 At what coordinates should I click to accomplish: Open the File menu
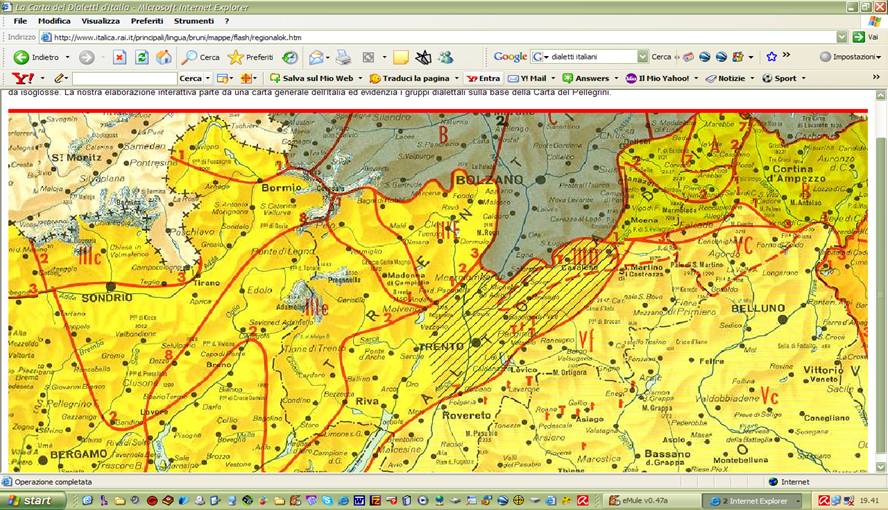pos(20,21)
